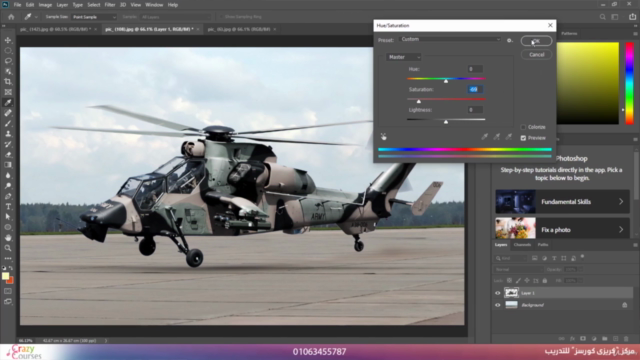Select the Hand tool
Screen dimensions: 640x360
(8, 238)
